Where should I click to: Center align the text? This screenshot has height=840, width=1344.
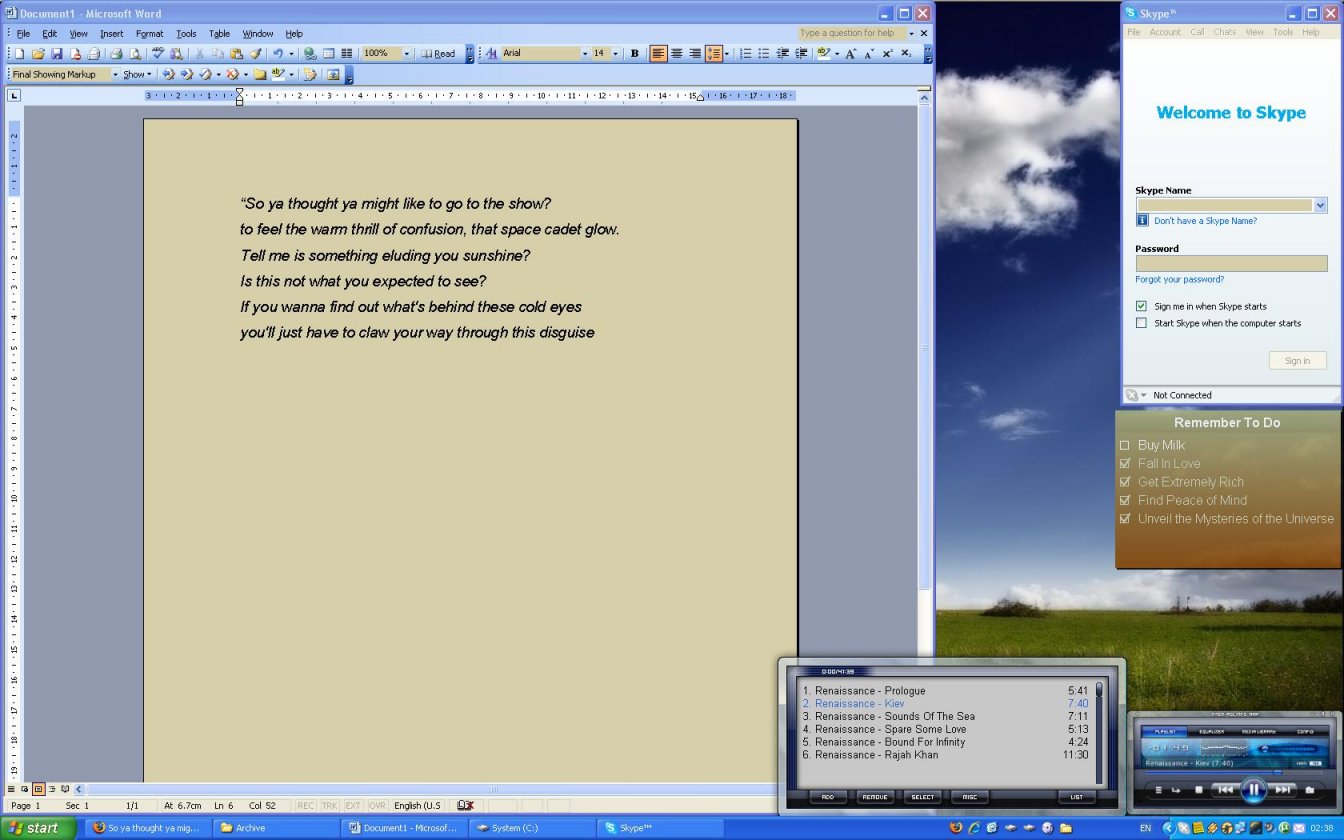677,53
